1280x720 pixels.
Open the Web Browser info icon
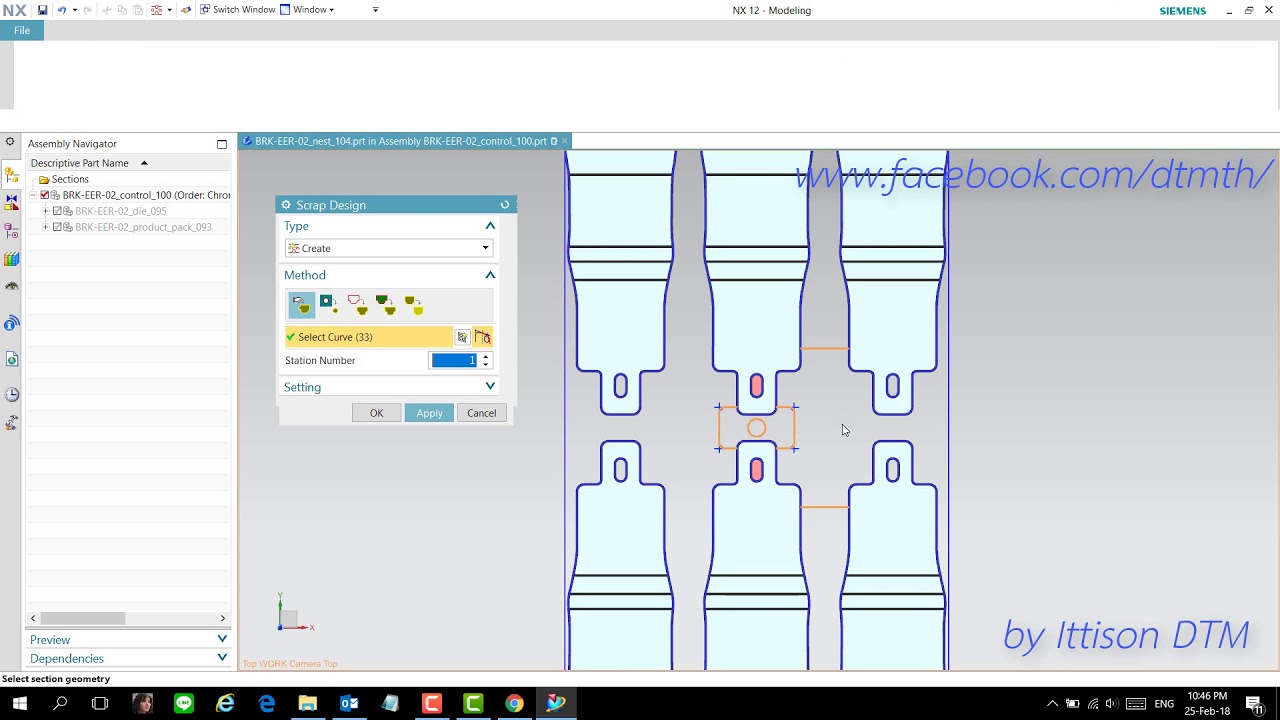[11, 323]
